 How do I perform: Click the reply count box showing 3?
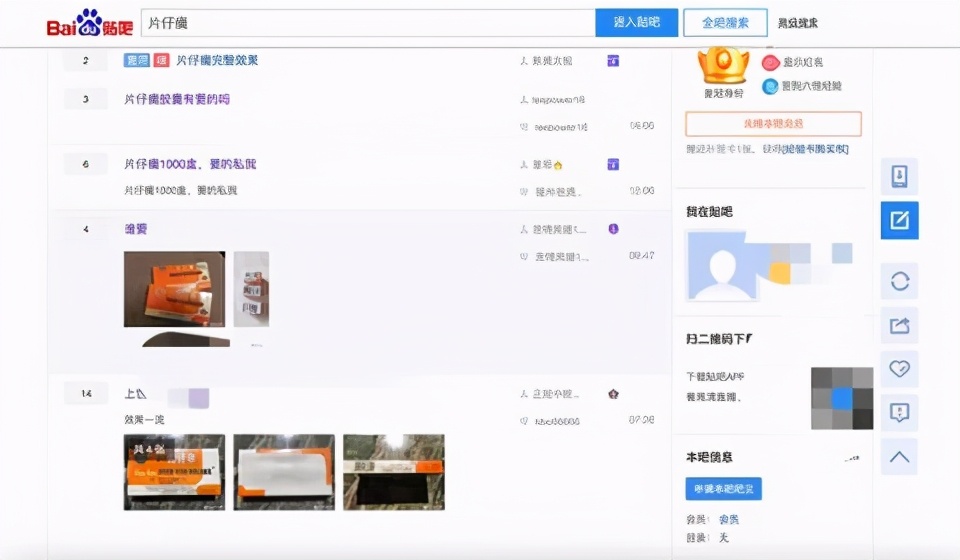[x=86, y=99]
